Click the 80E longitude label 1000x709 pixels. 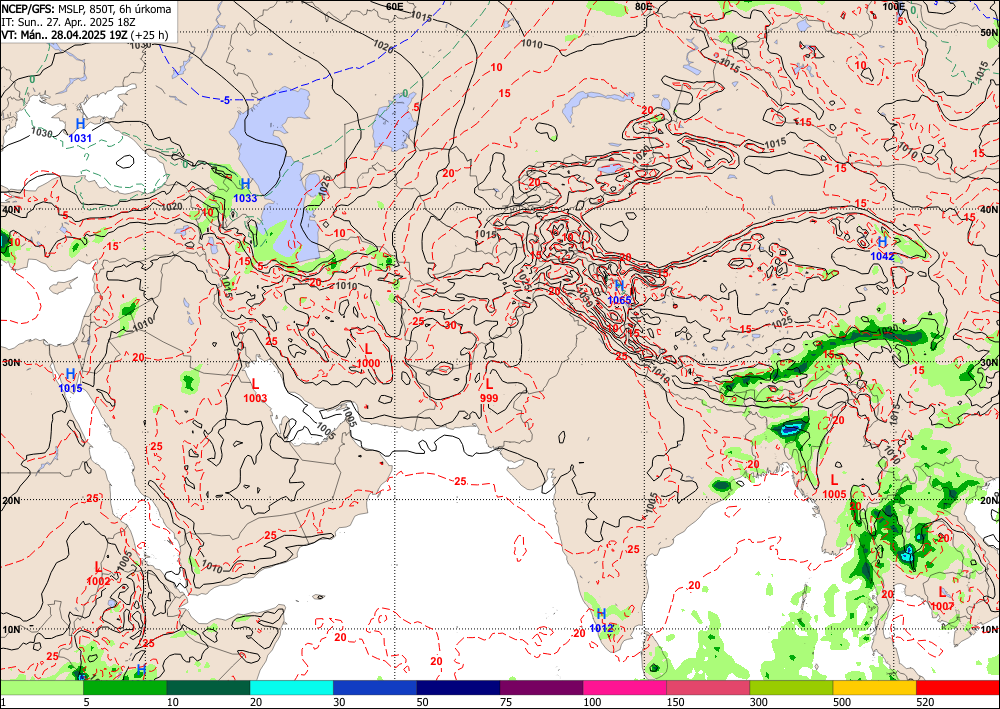pos(644,6)
